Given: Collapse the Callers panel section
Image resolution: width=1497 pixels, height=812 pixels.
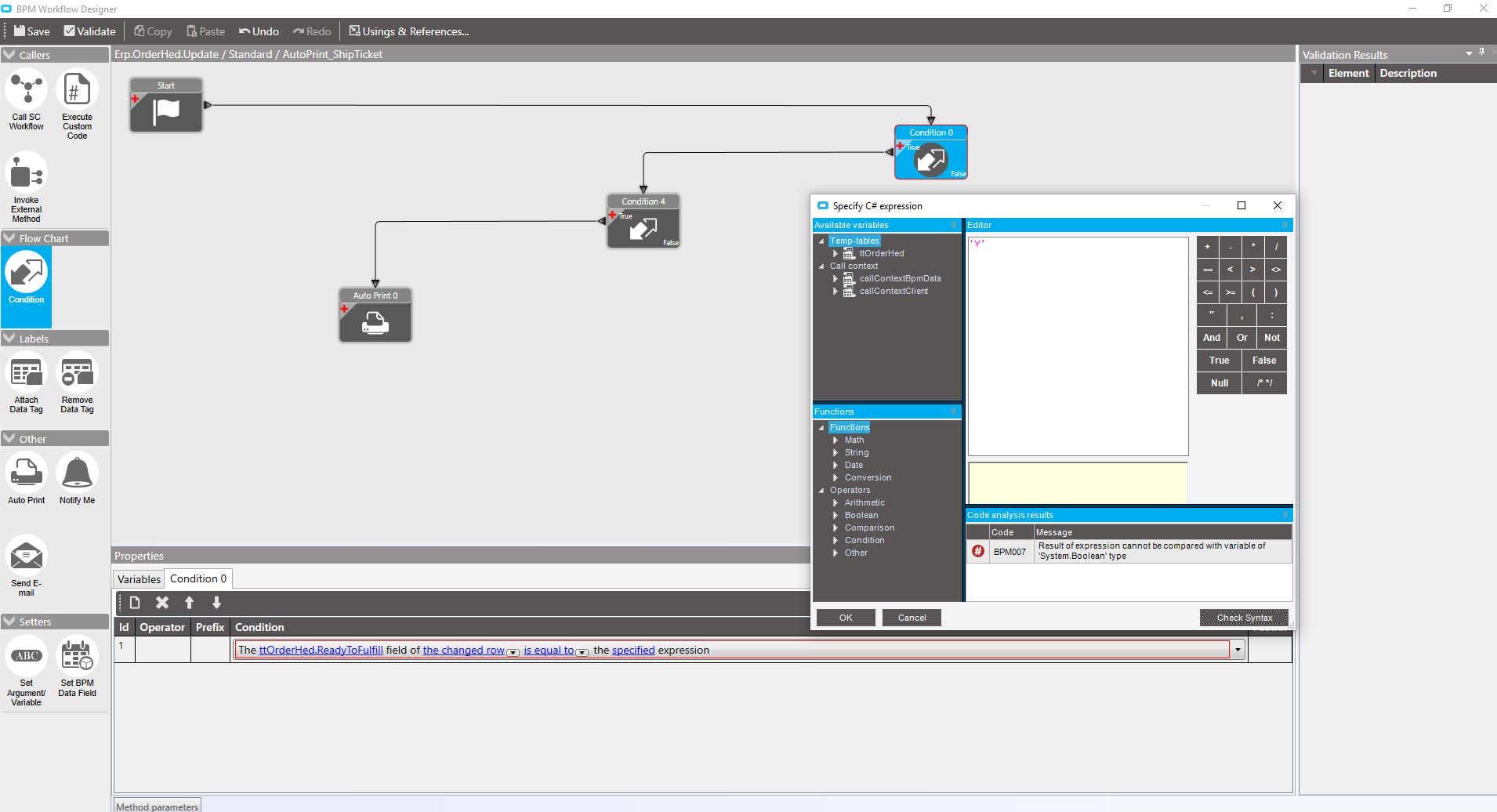Looking at the screenshot, I should [9, 55].
